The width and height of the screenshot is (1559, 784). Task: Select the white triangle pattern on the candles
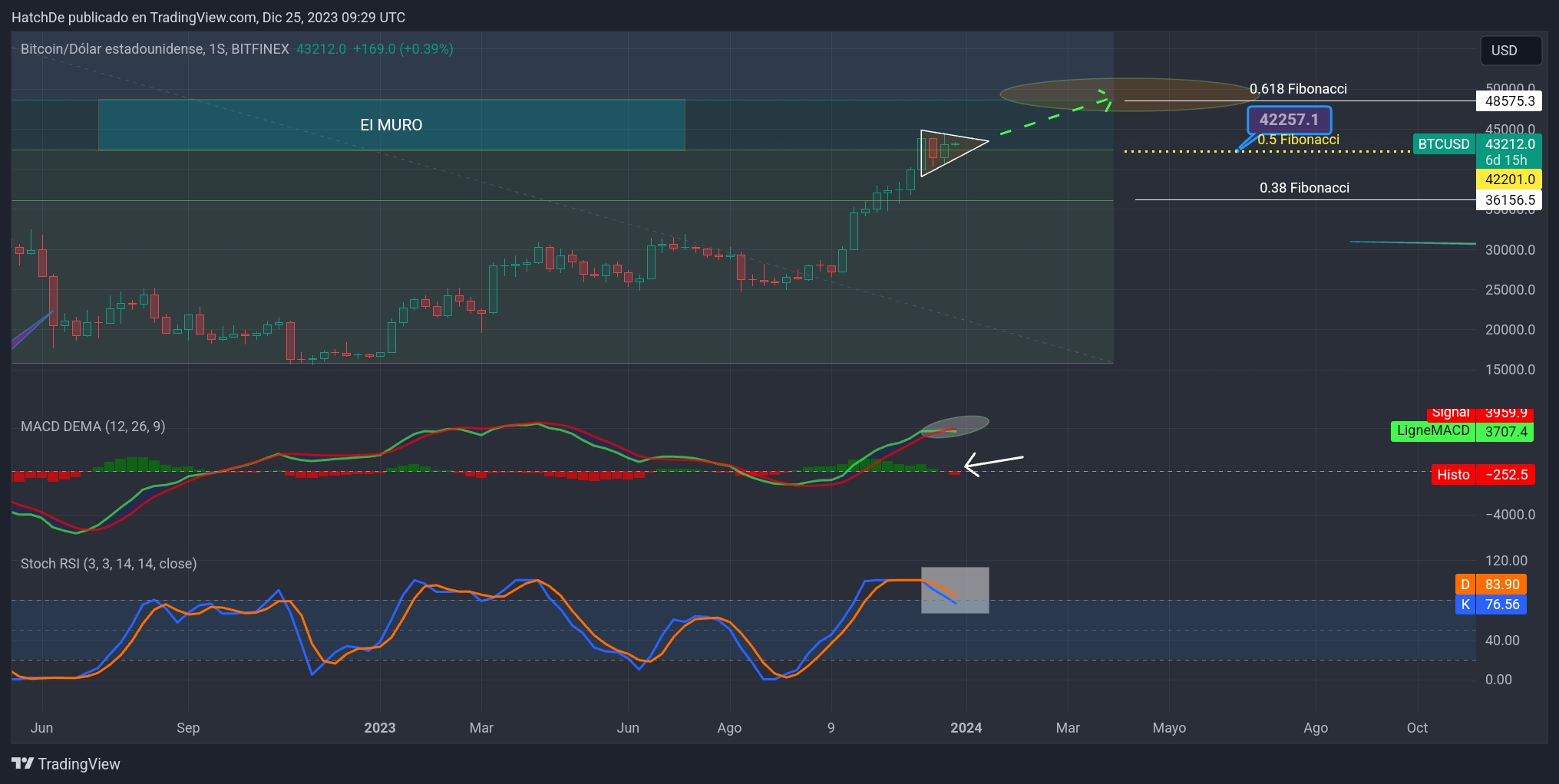click(952, 152)
